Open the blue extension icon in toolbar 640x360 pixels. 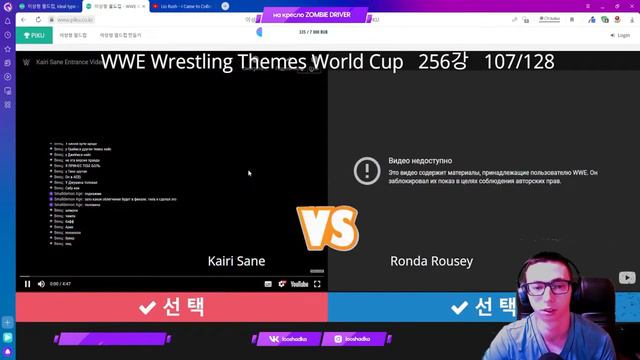(591, 20)
